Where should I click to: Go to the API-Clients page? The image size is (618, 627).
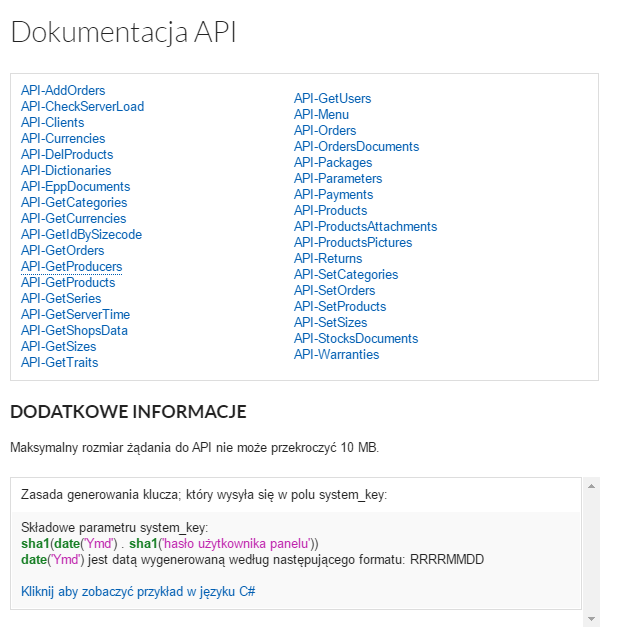coord(52,123)
